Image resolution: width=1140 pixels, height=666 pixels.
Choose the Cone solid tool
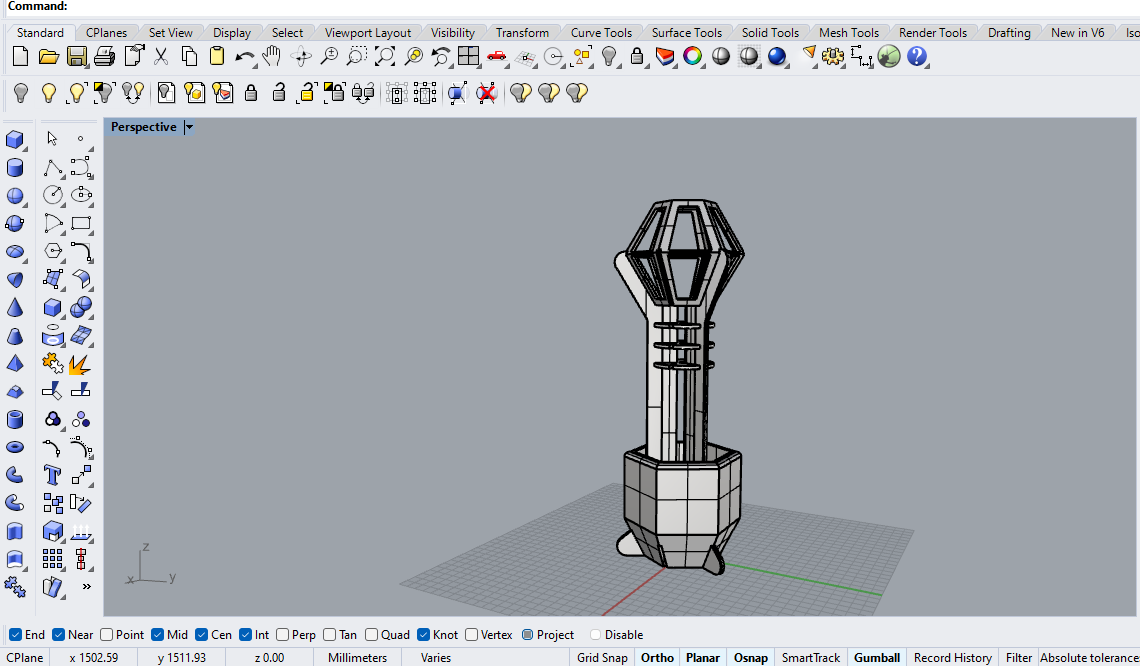pyautogui.click(x=15, y=308)
